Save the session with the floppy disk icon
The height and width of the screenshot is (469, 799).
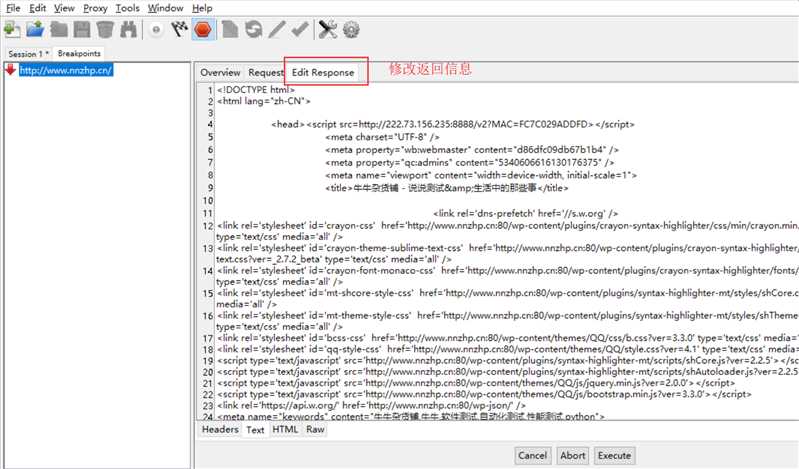82,30
